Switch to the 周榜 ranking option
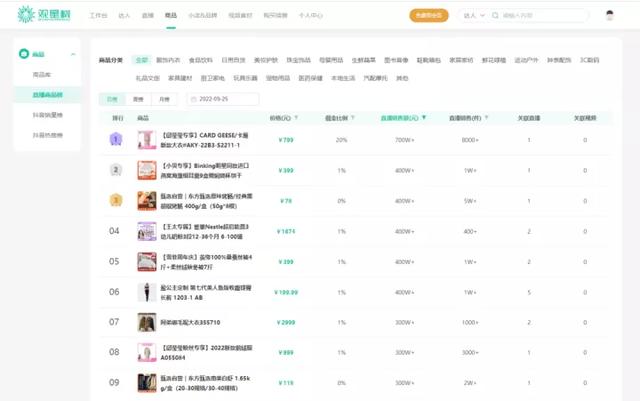 (137, 99)
